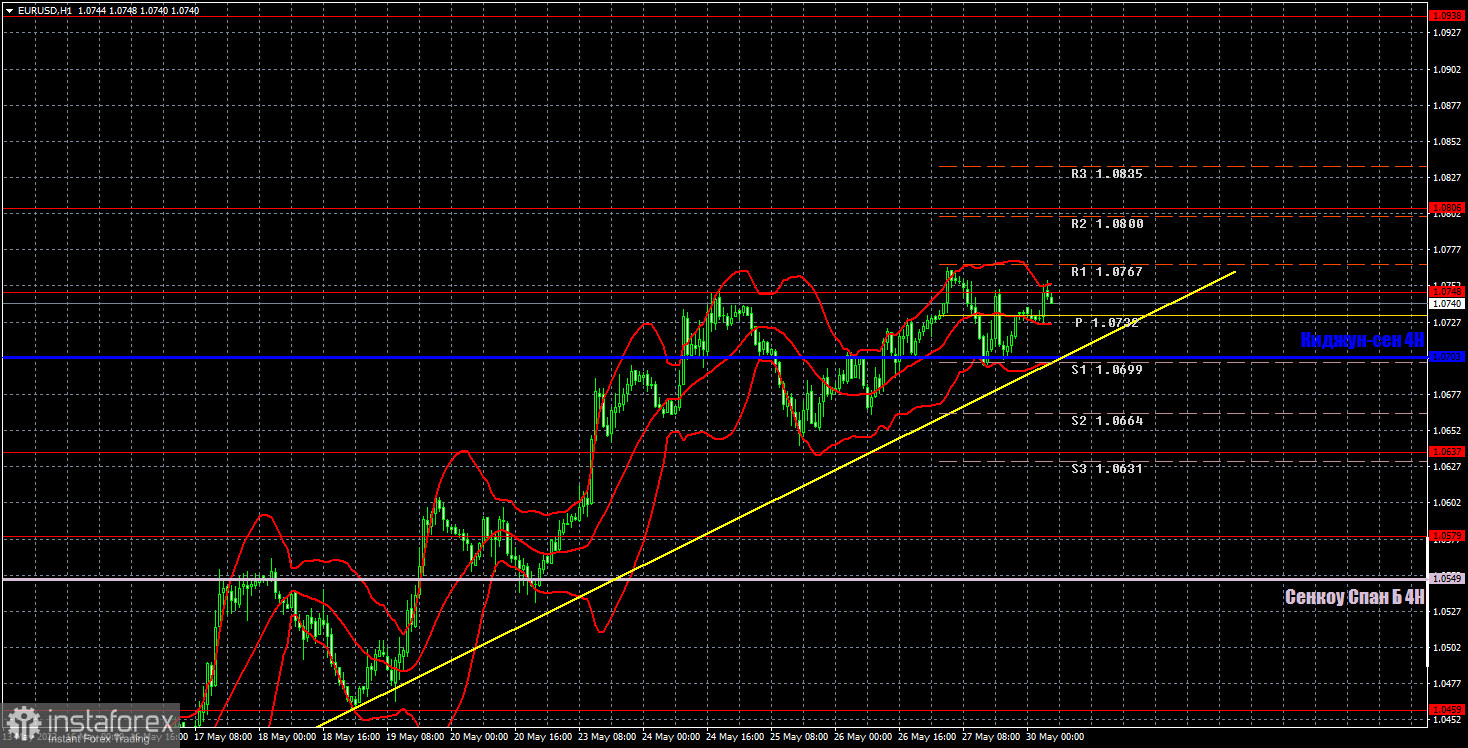Image resolution: width=1468 pixels, height=748 pixels.
Task: Select the thick blue Kijun-sen horizontal line
Action: (715, 357)
